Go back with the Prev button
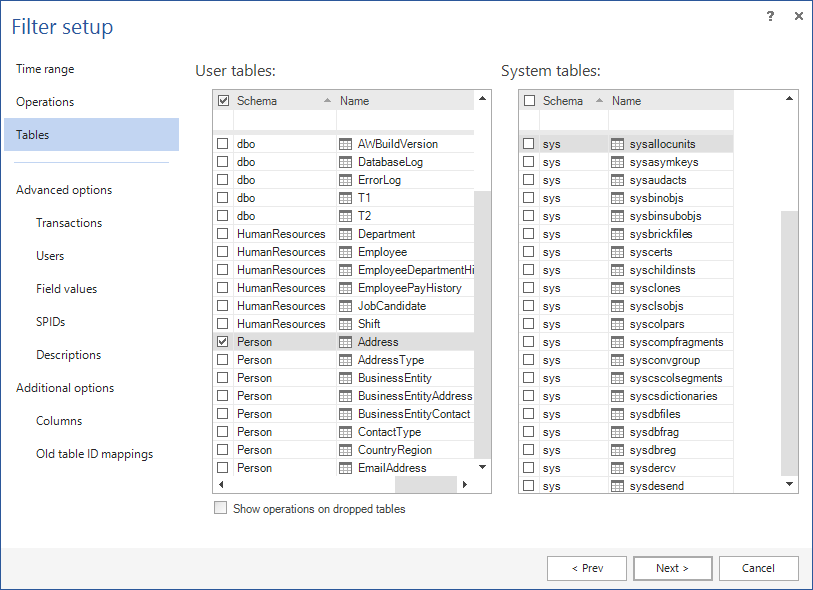The height and width of the screenshot is (590, 813). pos(587,568)
